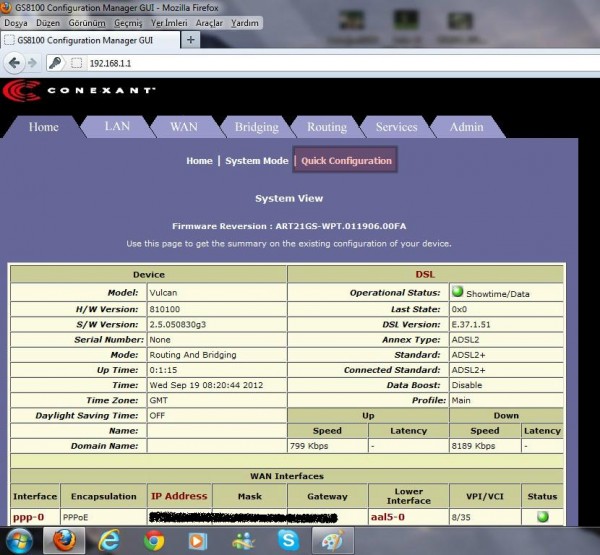Click the ppp-0 interface link
Viewport: 600px width, 555px height.
[x=28, y=517]
